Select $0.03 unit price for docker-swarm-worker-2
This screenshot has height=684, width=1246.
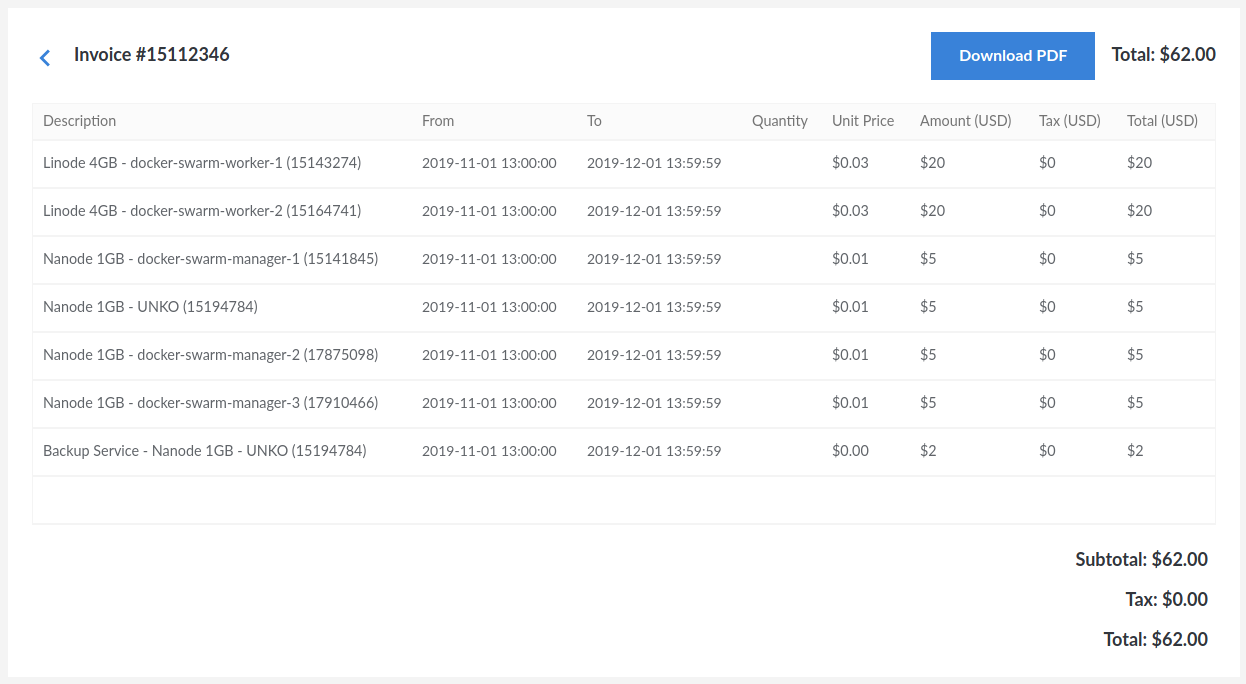pyautogui.click(x=850, y=211)
